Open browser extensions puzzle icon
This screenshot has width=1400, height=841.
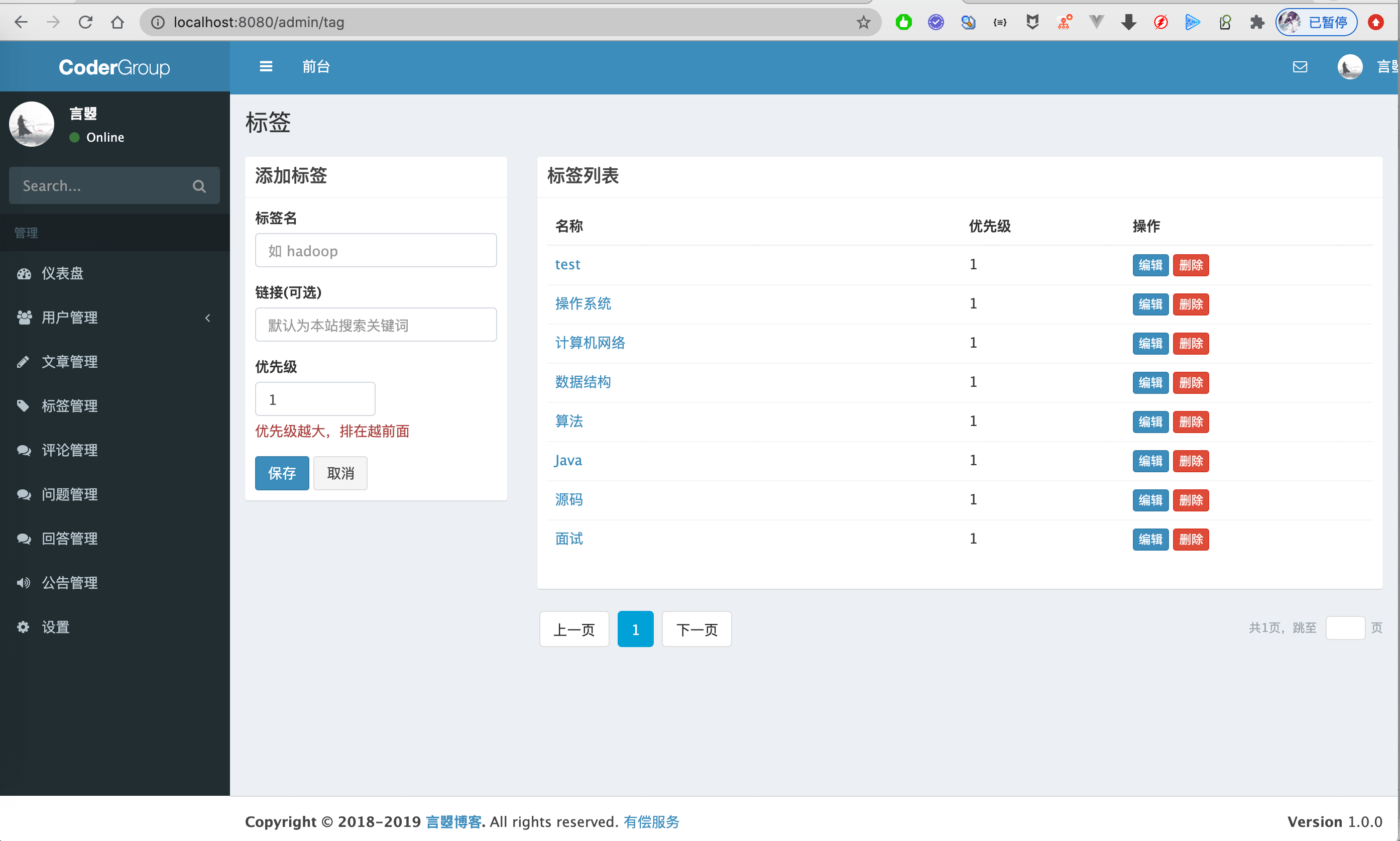click(1257, 22)
